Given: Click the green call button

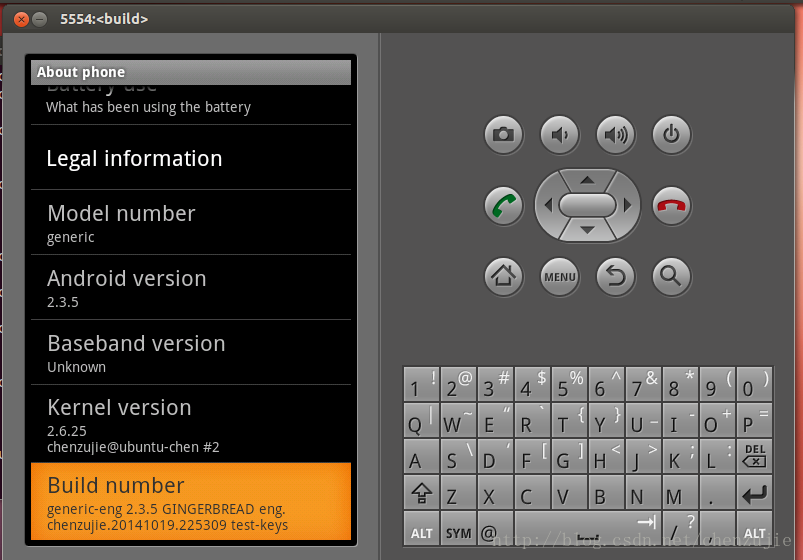Looking at the screenshot, I should point(503,206).
